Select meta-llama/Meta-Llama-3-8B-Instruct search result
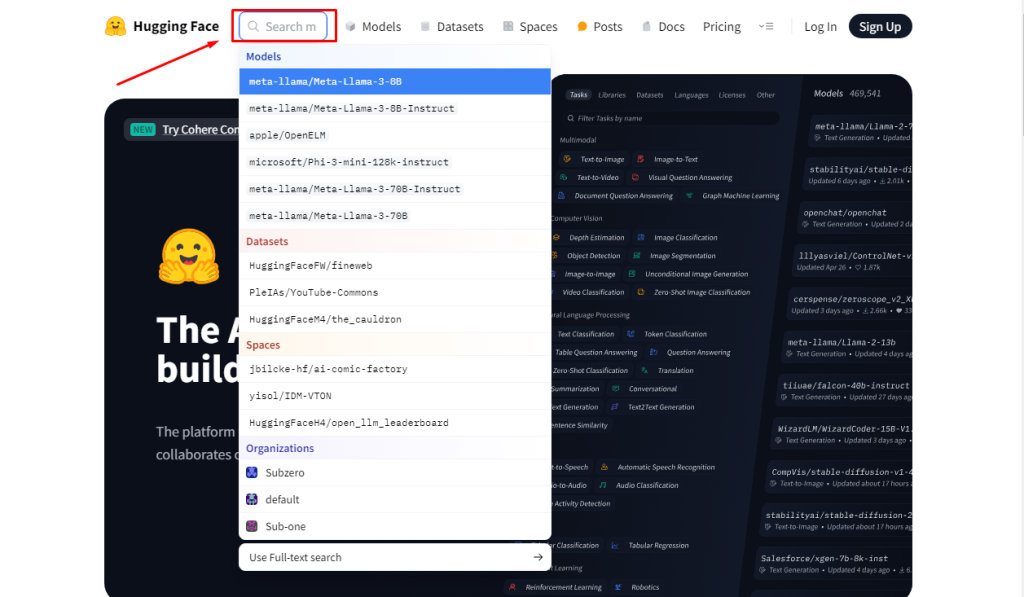 tap(352, 108)
